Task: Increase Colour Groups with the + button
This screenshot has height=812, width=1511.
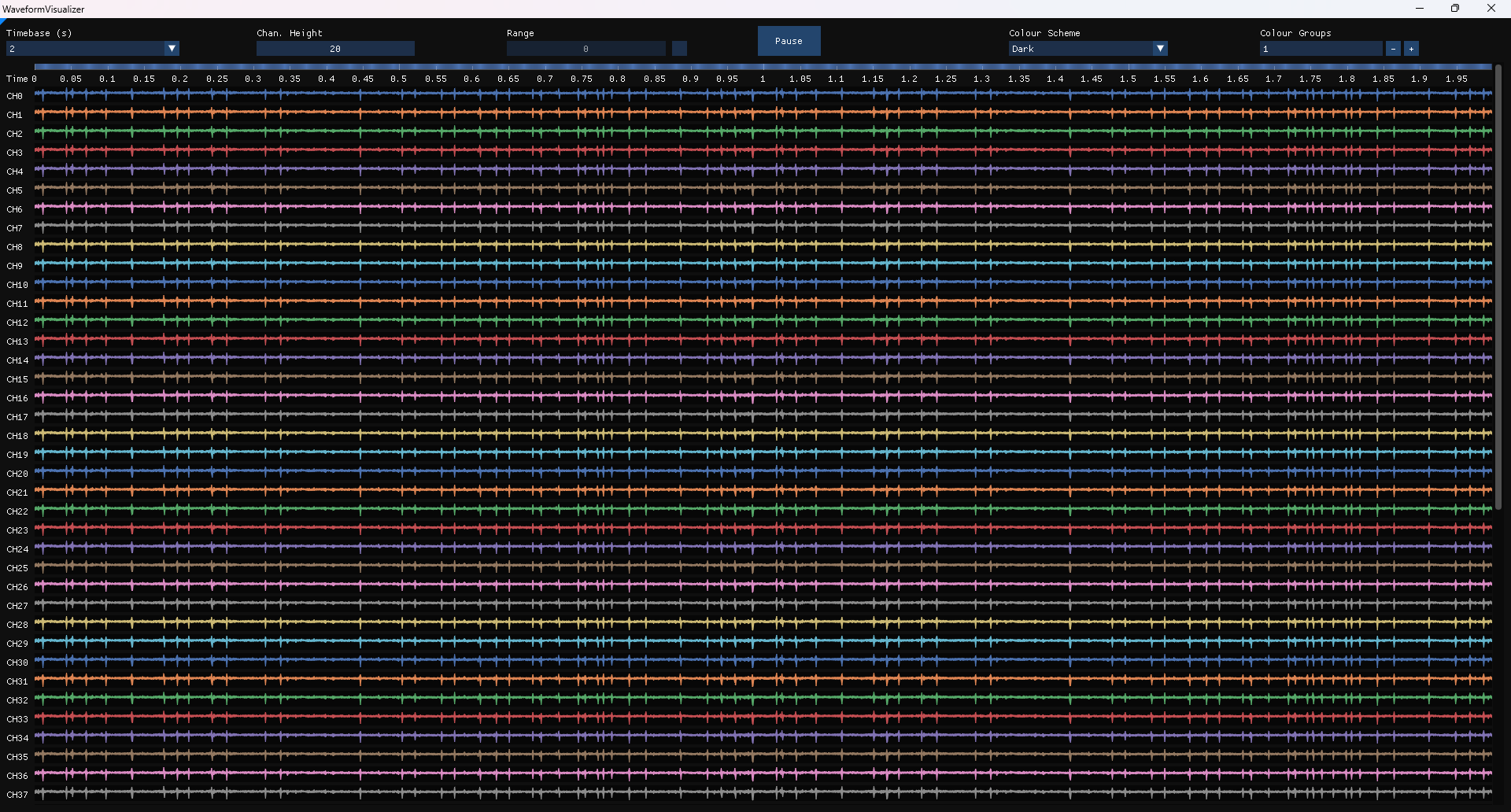Action: tap(1412, 48)
